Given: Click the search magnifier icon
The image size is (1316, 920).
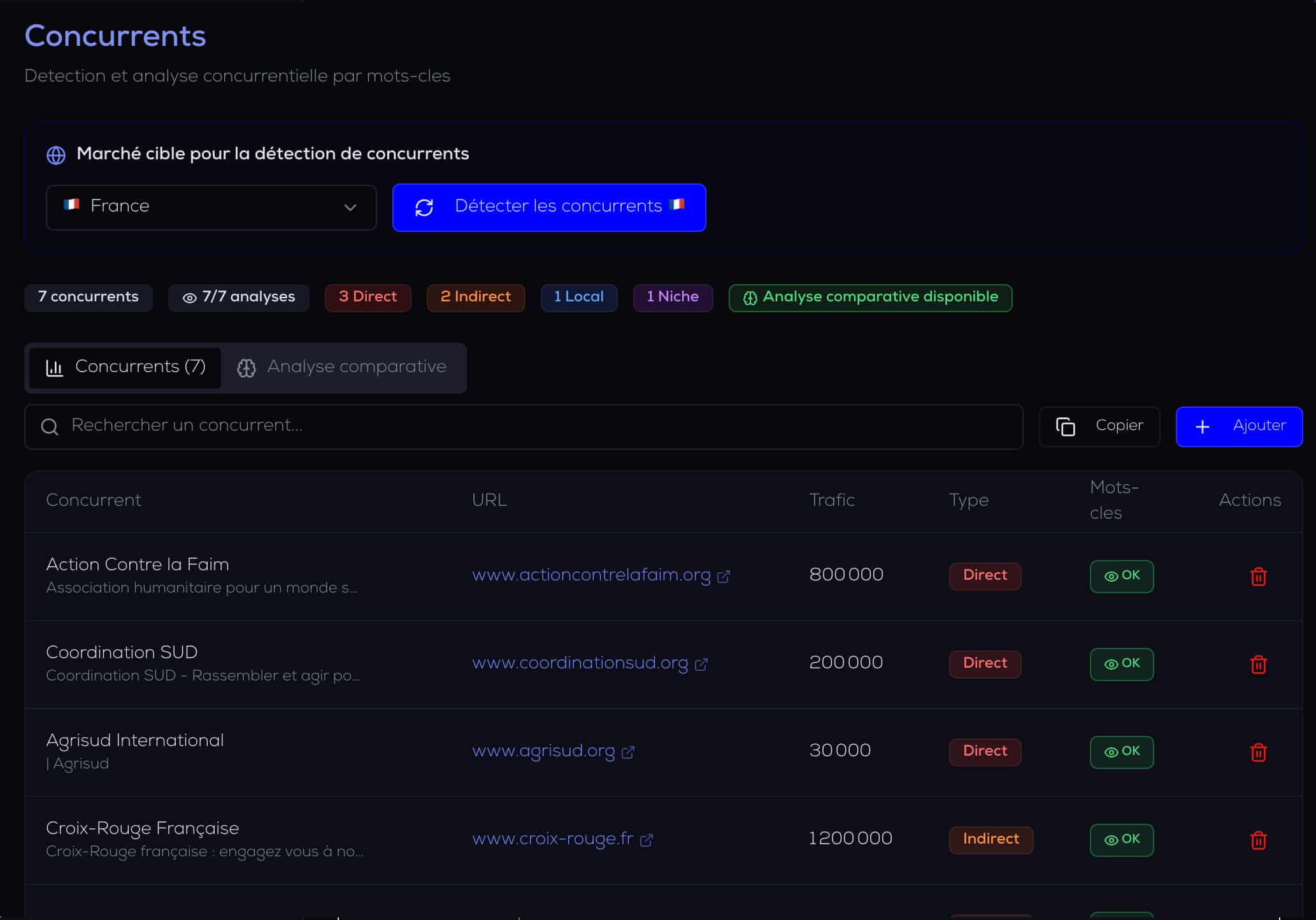Looking at the screenshot, I should pyautogui.click(x=50, y=427).
